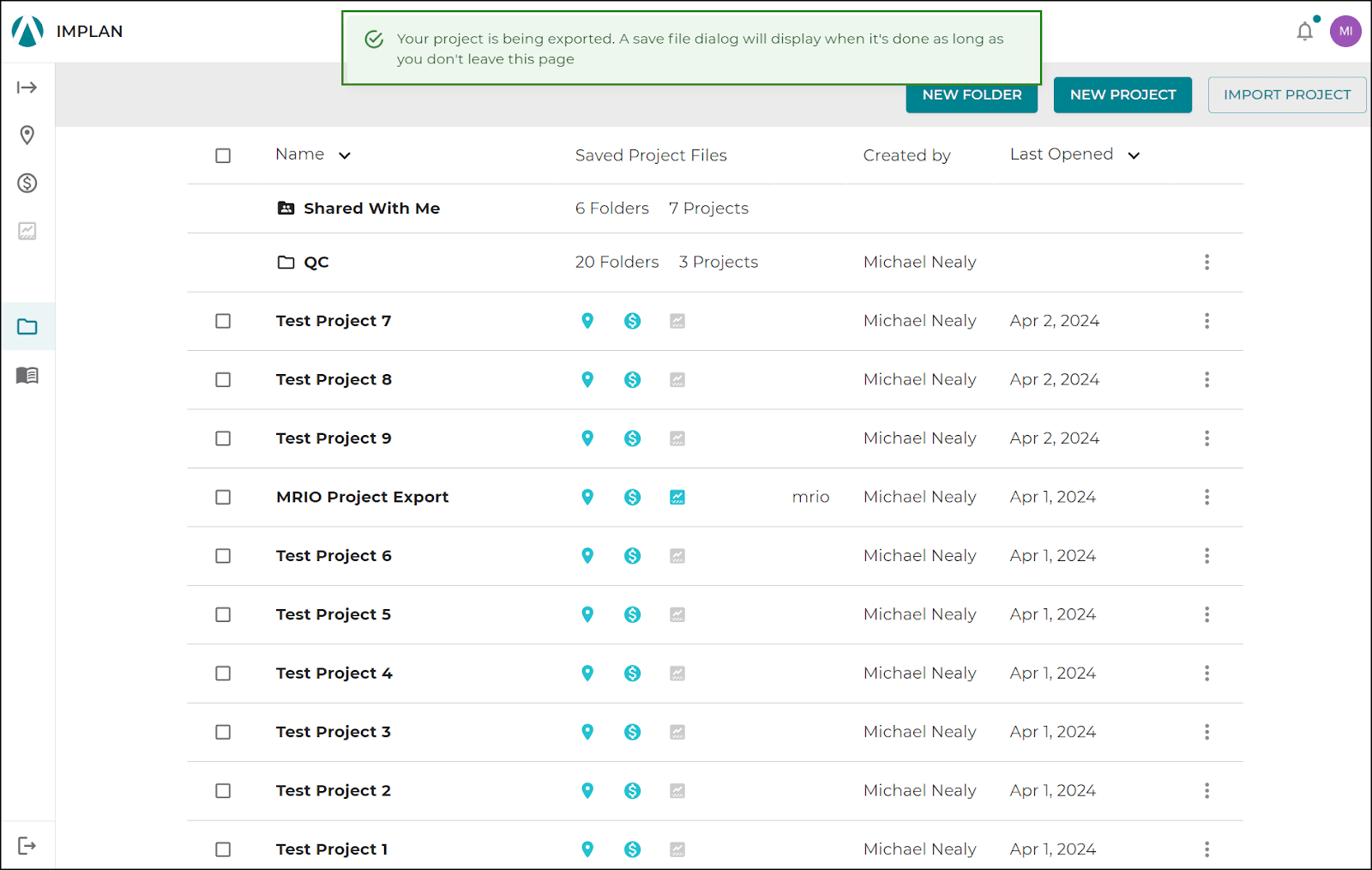
Task: Open options menu for Test Project 3
Action: tap(1207, 733)
